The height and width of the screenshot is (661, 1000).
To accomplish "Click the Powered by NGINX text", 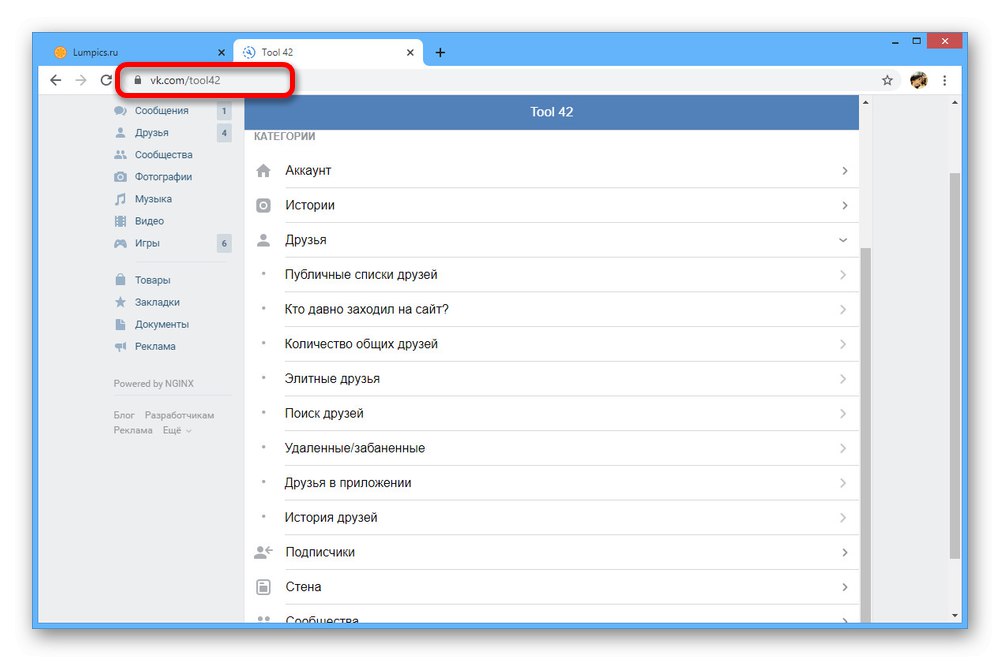I will tap(154, 383).
